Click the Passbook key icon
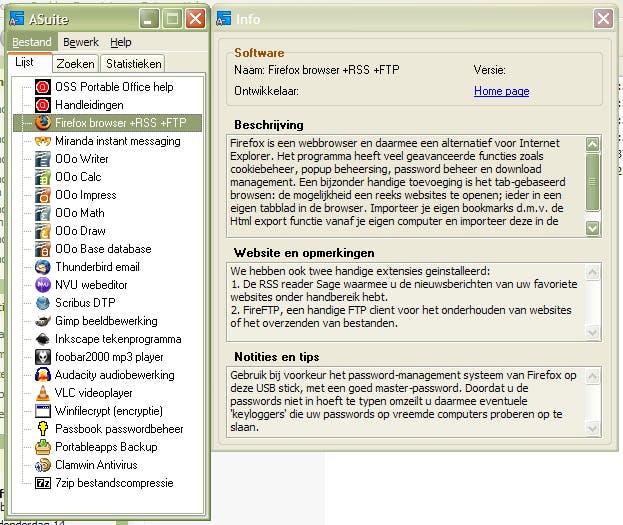Viewport: 623px width, 525px height. pos(43,429)
